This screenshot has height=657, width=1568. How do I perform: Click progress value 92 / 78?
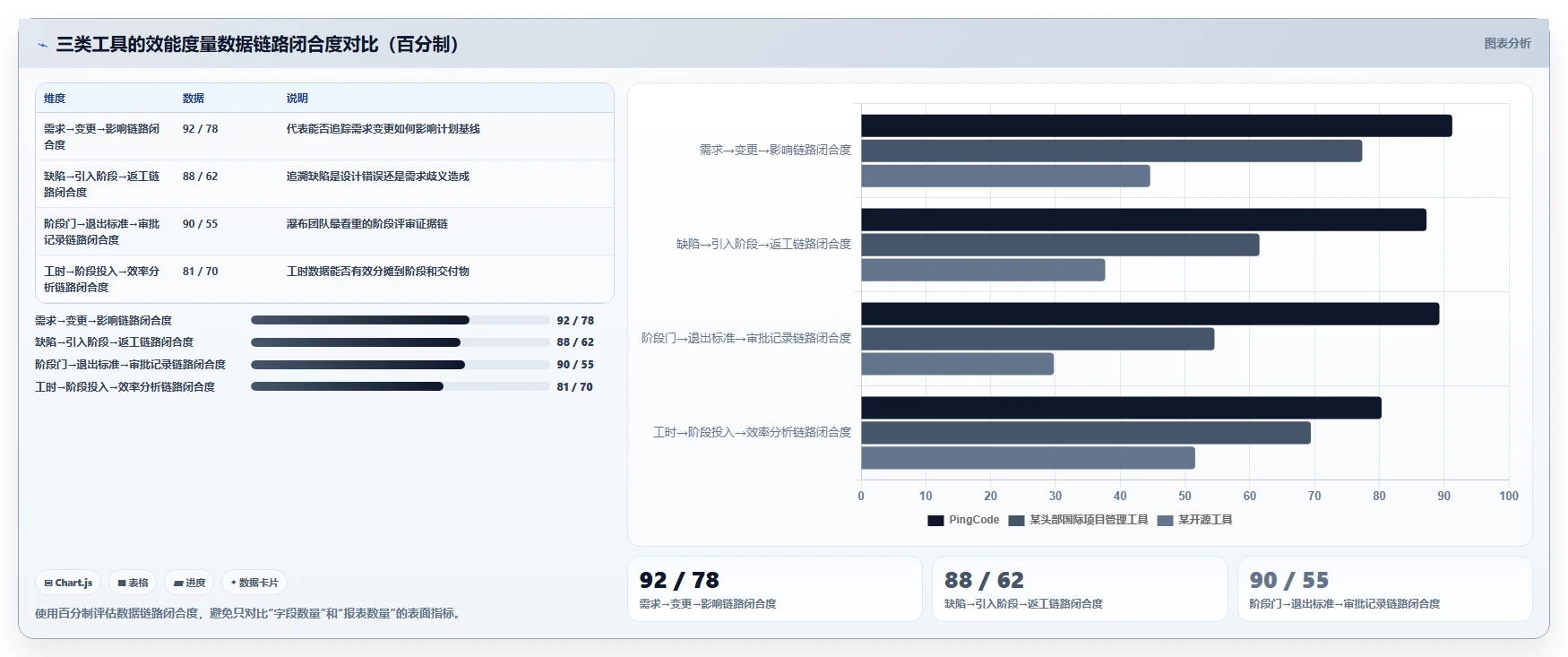pyautogui.click(x=575, y=320)
